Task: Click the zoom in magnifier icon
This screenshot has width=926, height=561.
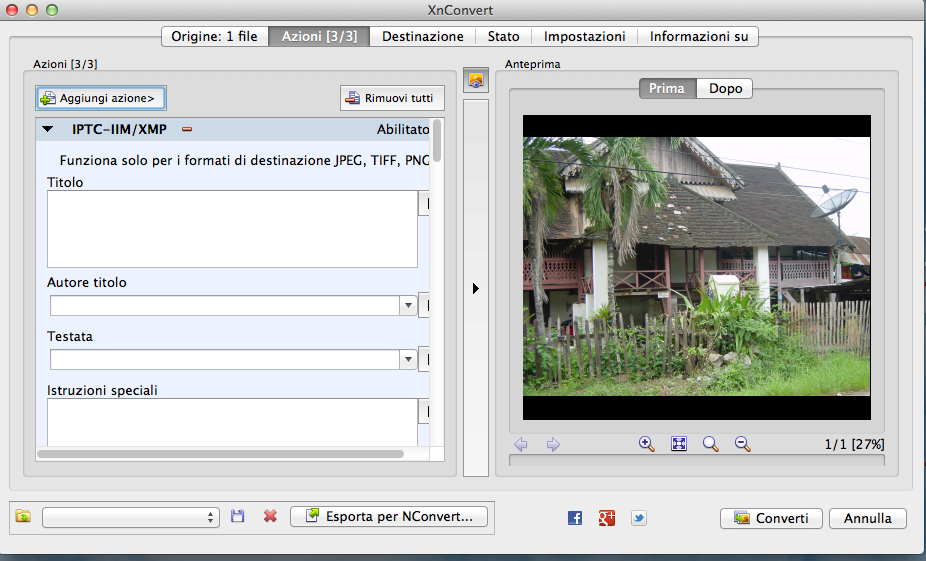Action: 647,444
